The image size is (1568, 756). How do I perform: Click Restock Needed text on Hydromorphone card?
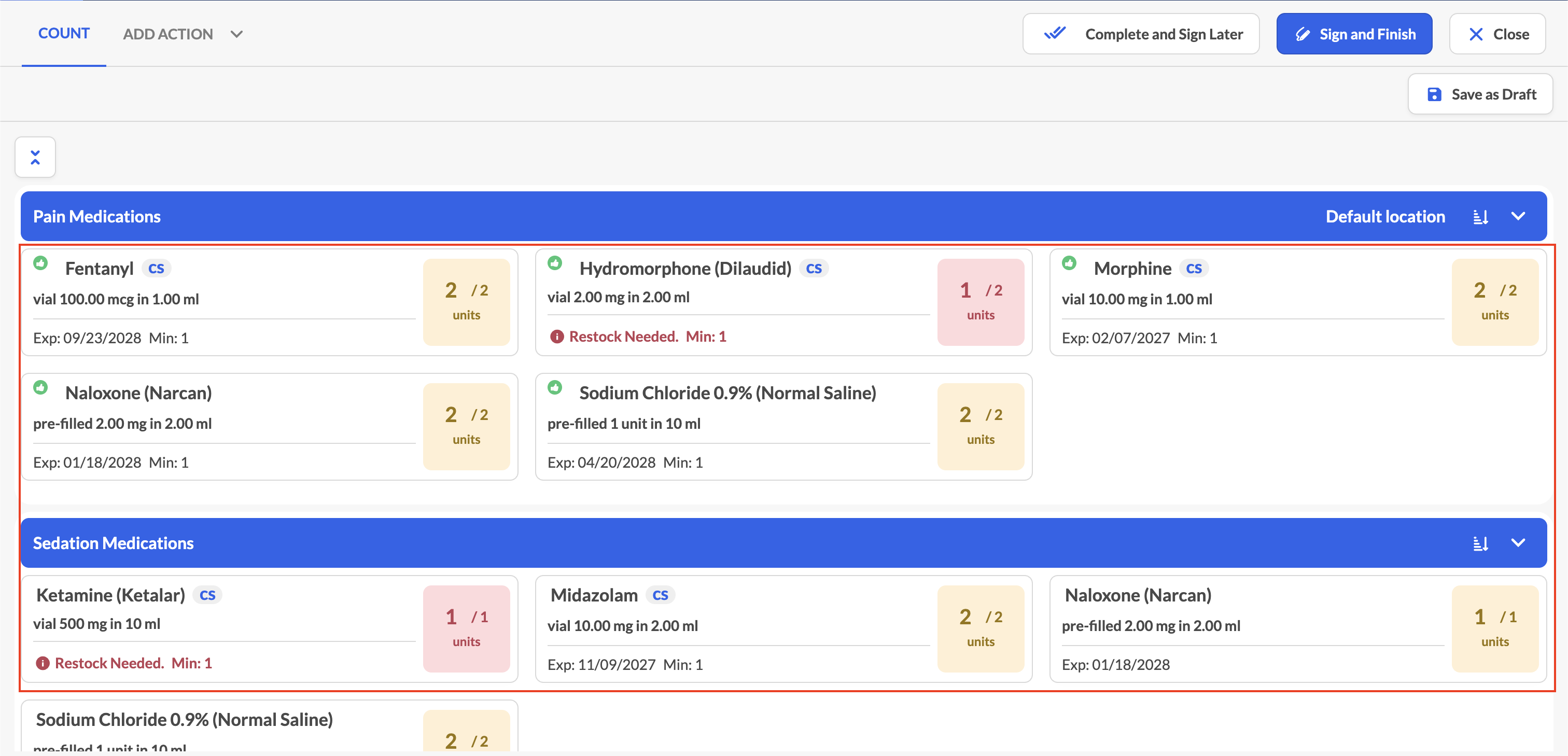pyautogui.click(x=623, y=337)
